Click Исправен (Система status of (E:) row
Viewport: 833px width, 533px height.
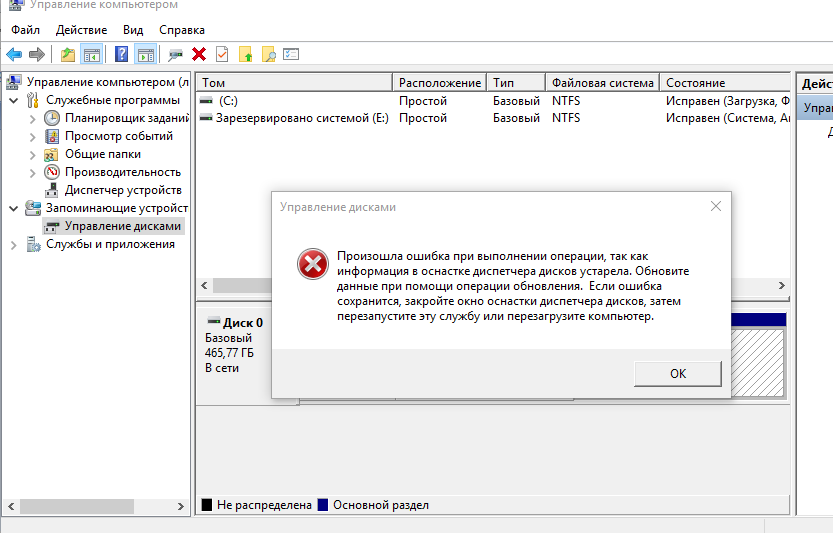pyautogui.click(x=728, y=118)
